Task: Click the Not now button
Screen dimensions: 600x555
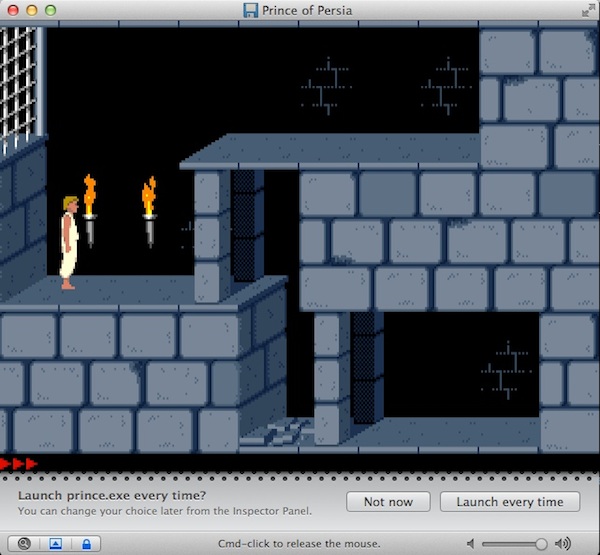Action: (388, 502)
